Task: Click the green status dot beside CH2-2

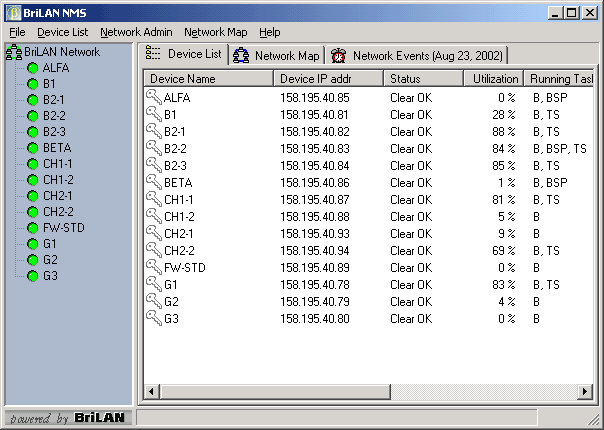Action: (33, 212)
